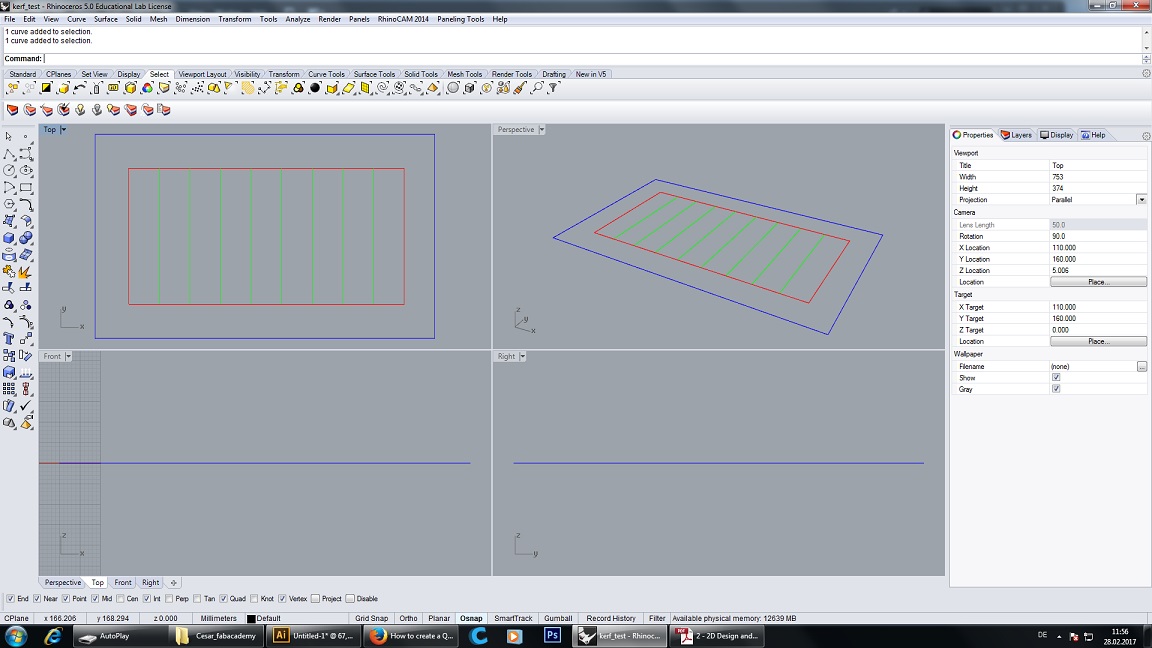Open the Projection dropdown in Properties
The height and width of the screenshot is (648, 1152).
click(x=1141, y=200)
